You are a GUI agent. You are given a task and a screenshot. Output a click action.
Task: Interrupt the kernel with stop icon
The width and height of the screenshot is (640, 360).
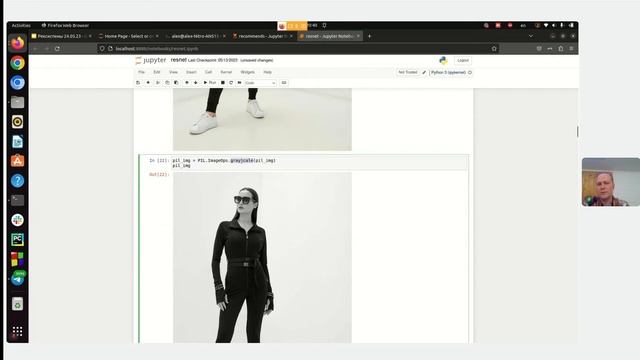[223, 83]
